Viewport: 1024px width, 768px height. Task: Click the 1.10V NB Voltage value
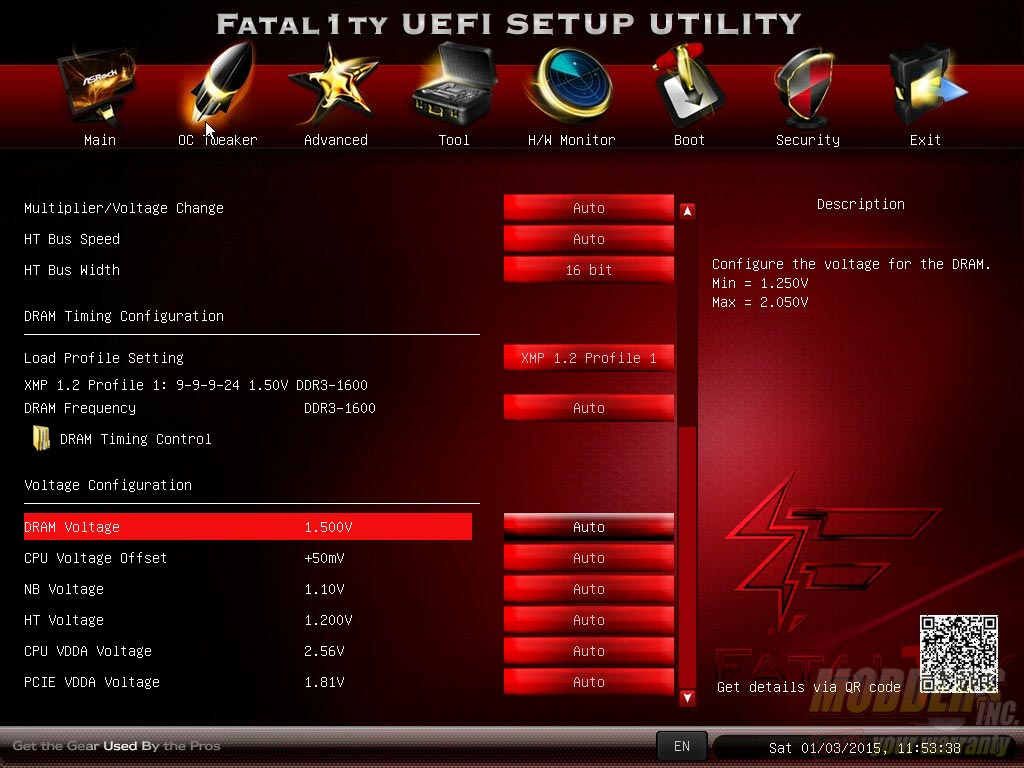[x=324, y=589]
